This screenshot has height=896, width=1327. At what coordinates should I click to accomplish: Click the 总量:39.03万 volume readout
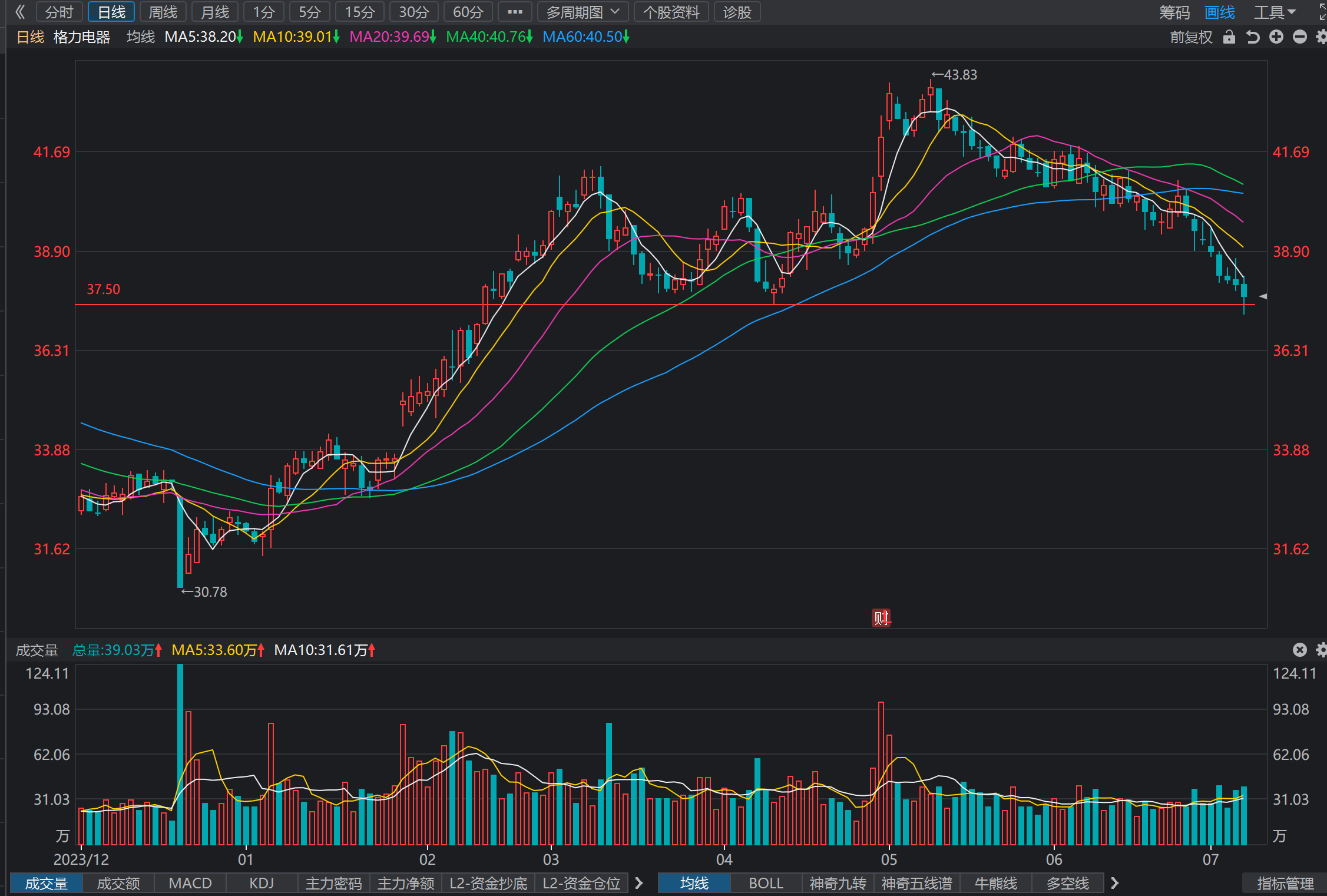click(x=117, y=650)
